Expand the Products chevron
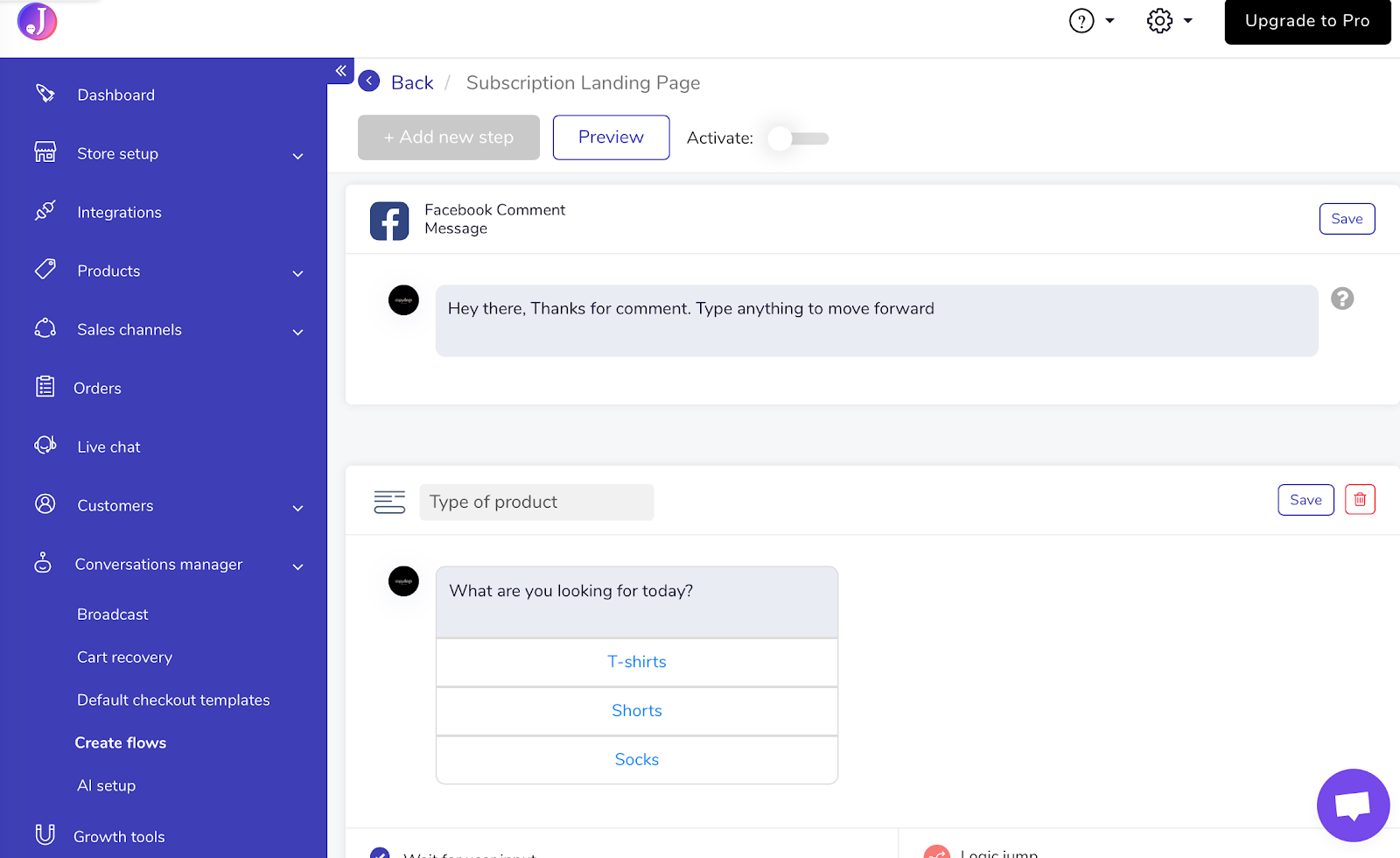 (x=297, y=273)
